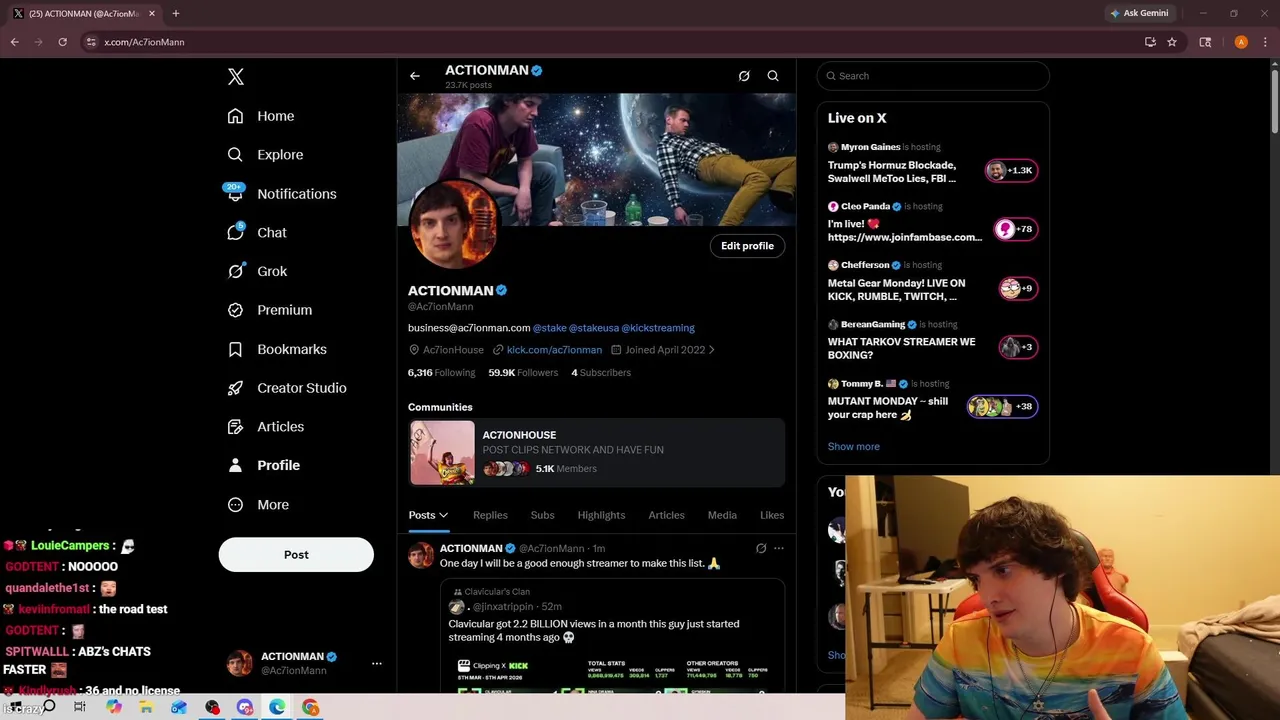Image resolution: width=1280 pixels, height=720 pixels.
Task: Switch to the Highlights tab
Action: coord(601,515)
